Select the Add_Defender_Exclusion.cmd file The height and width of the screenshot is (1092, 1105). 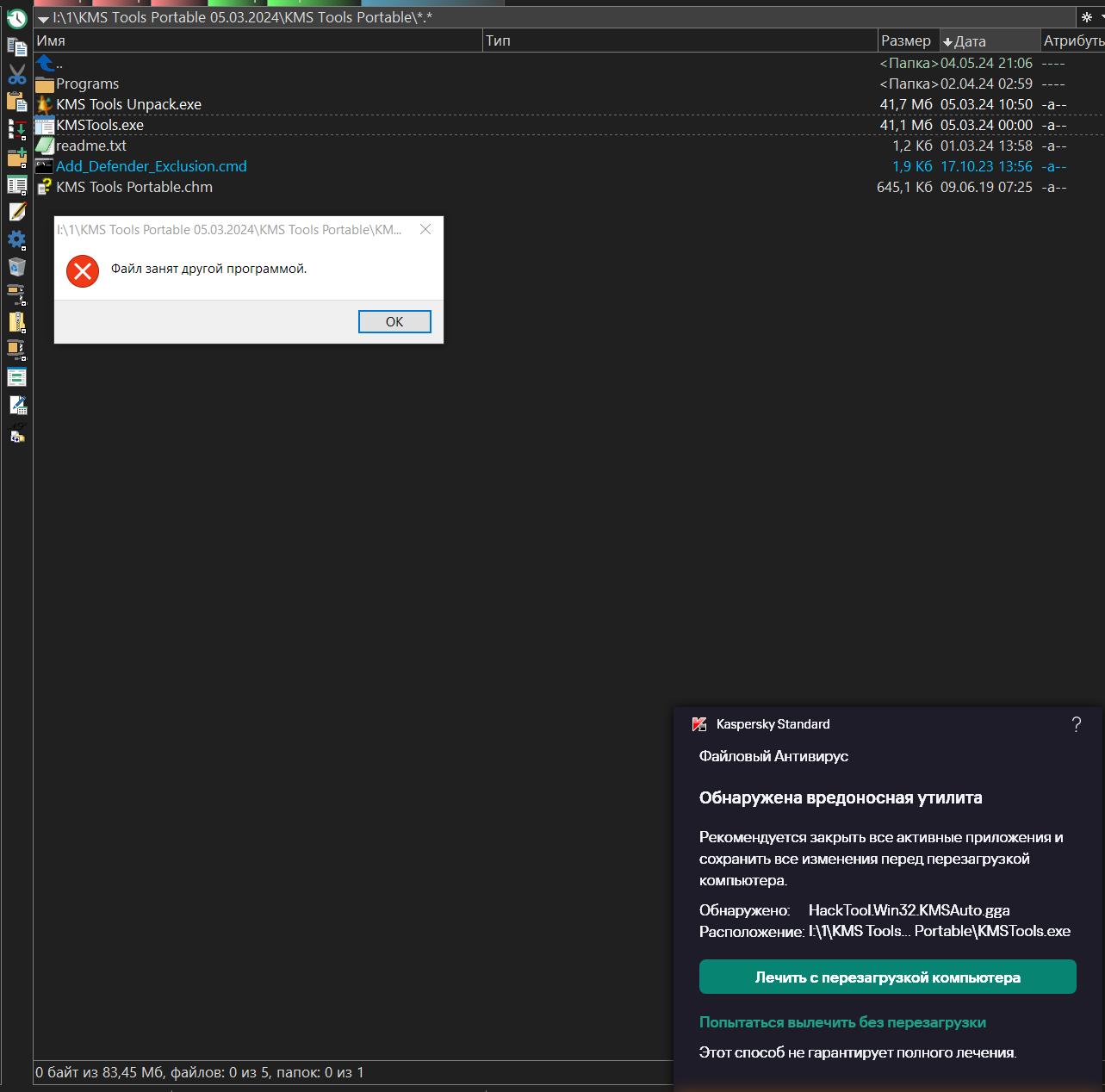151,166
